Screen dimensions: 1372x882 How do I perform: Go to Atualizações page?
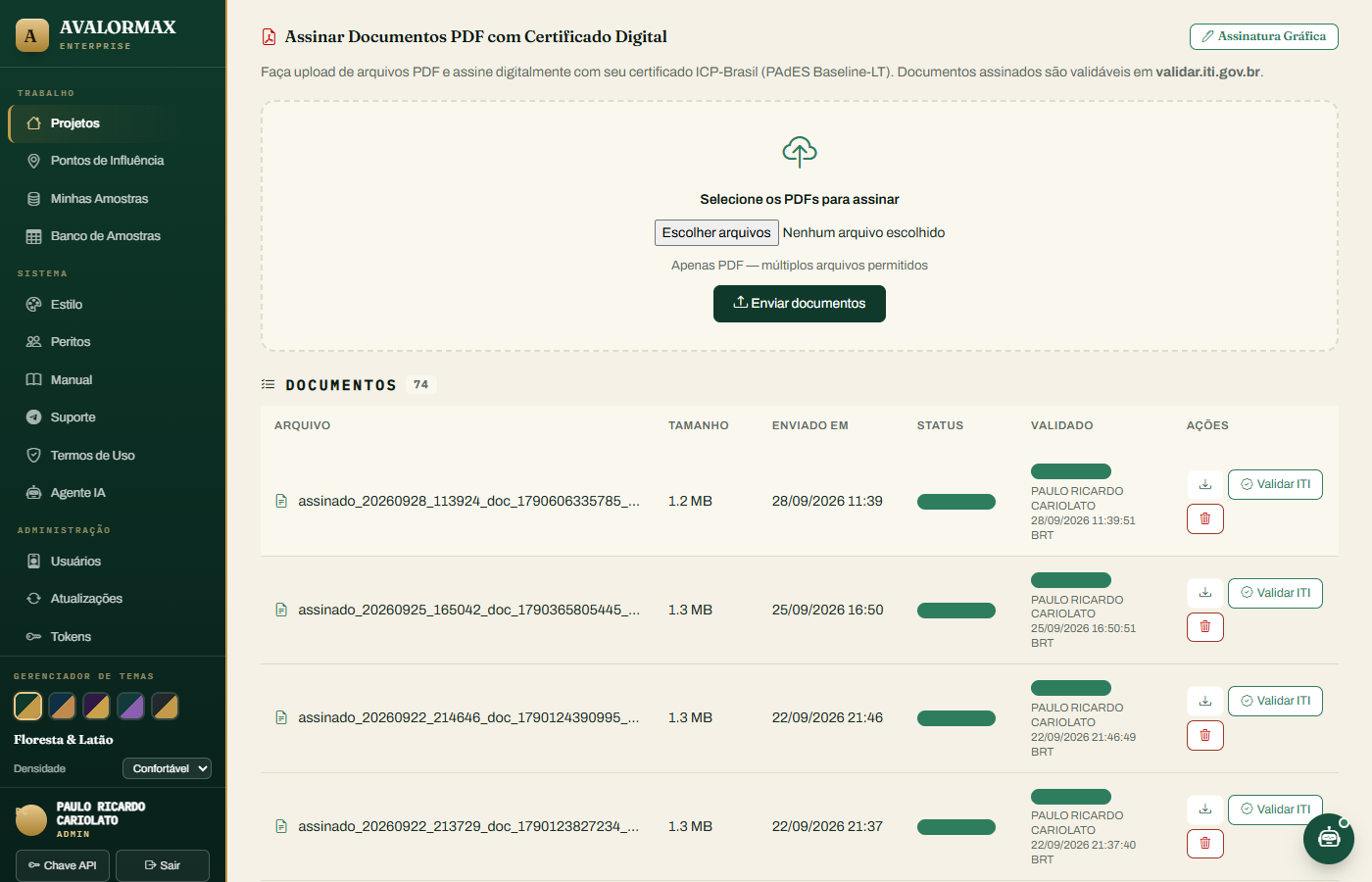tap(113, 599)
